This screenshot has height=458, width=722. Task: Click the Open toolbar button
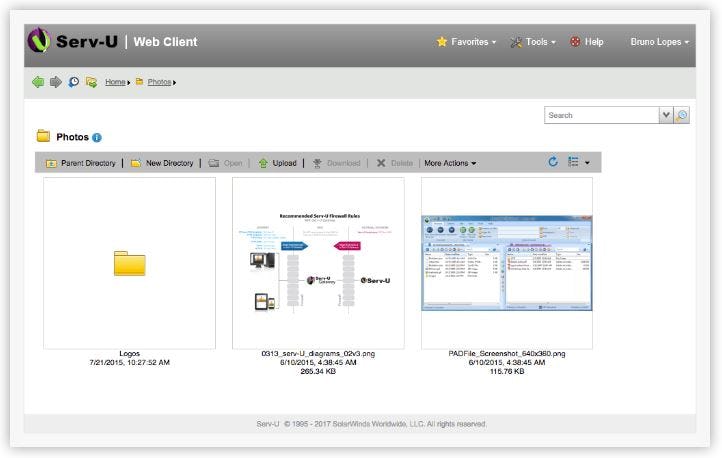coord(225,163)
